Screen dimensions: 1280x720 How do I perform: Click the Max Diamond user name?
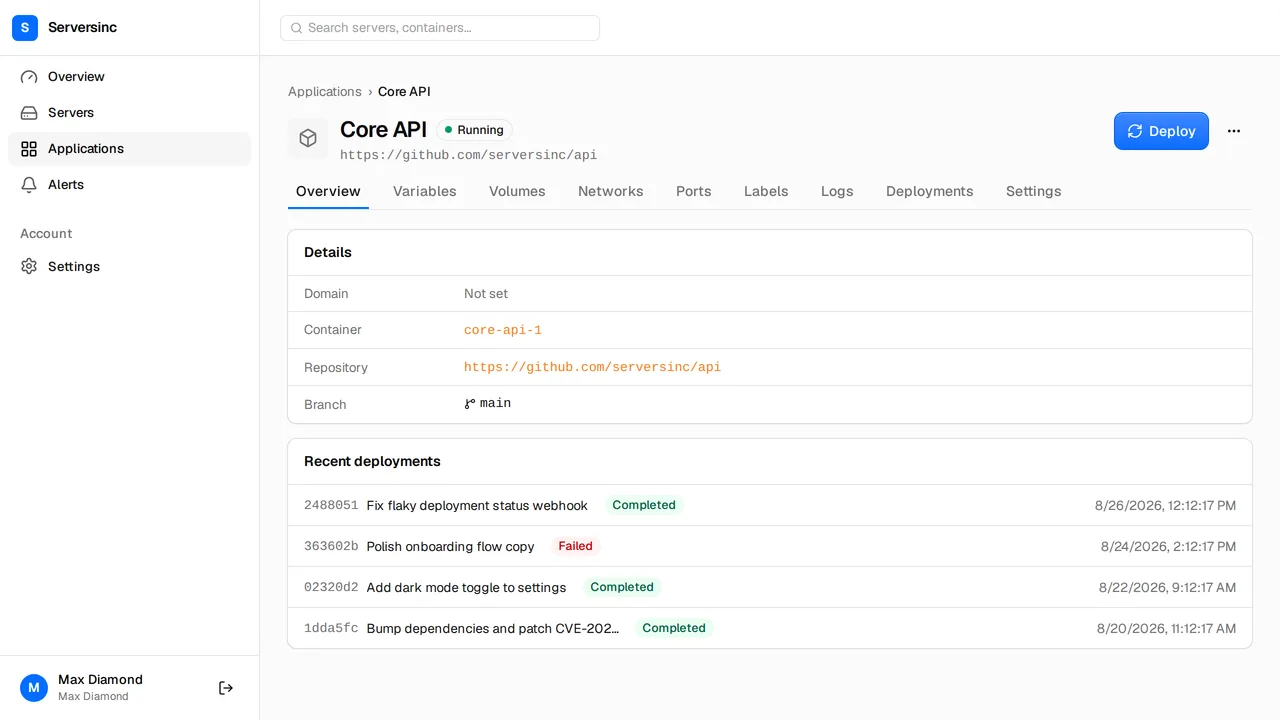100,680
